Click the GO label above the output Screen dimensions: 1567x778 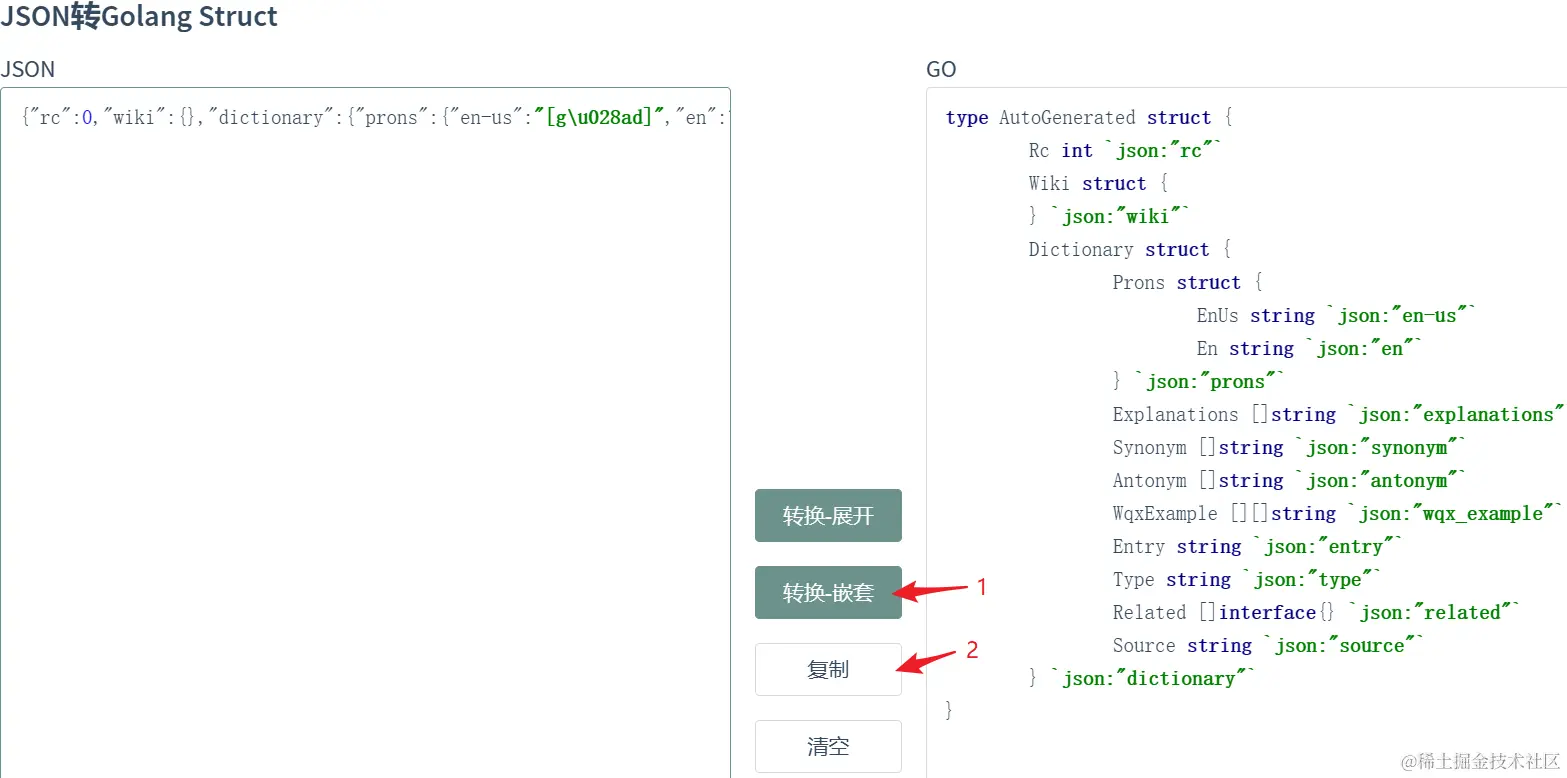(941, 69)
